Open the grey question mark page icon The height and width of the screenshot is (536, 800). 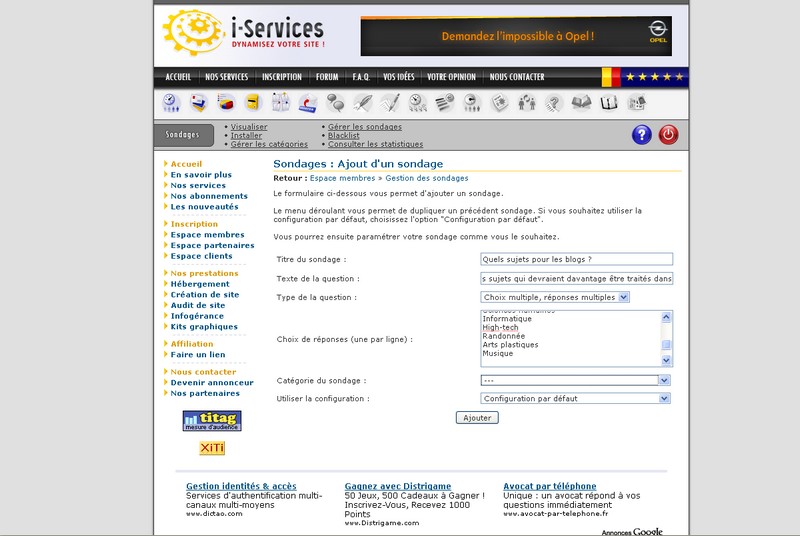tap(554, 103)
